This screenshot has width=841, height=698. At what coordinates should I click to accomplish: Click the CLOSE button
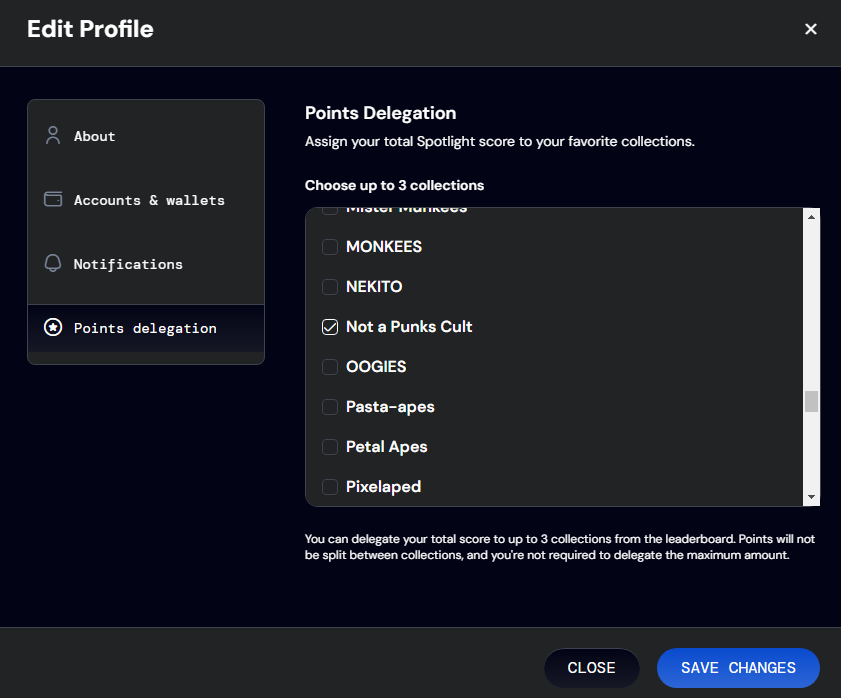point(591,668)
